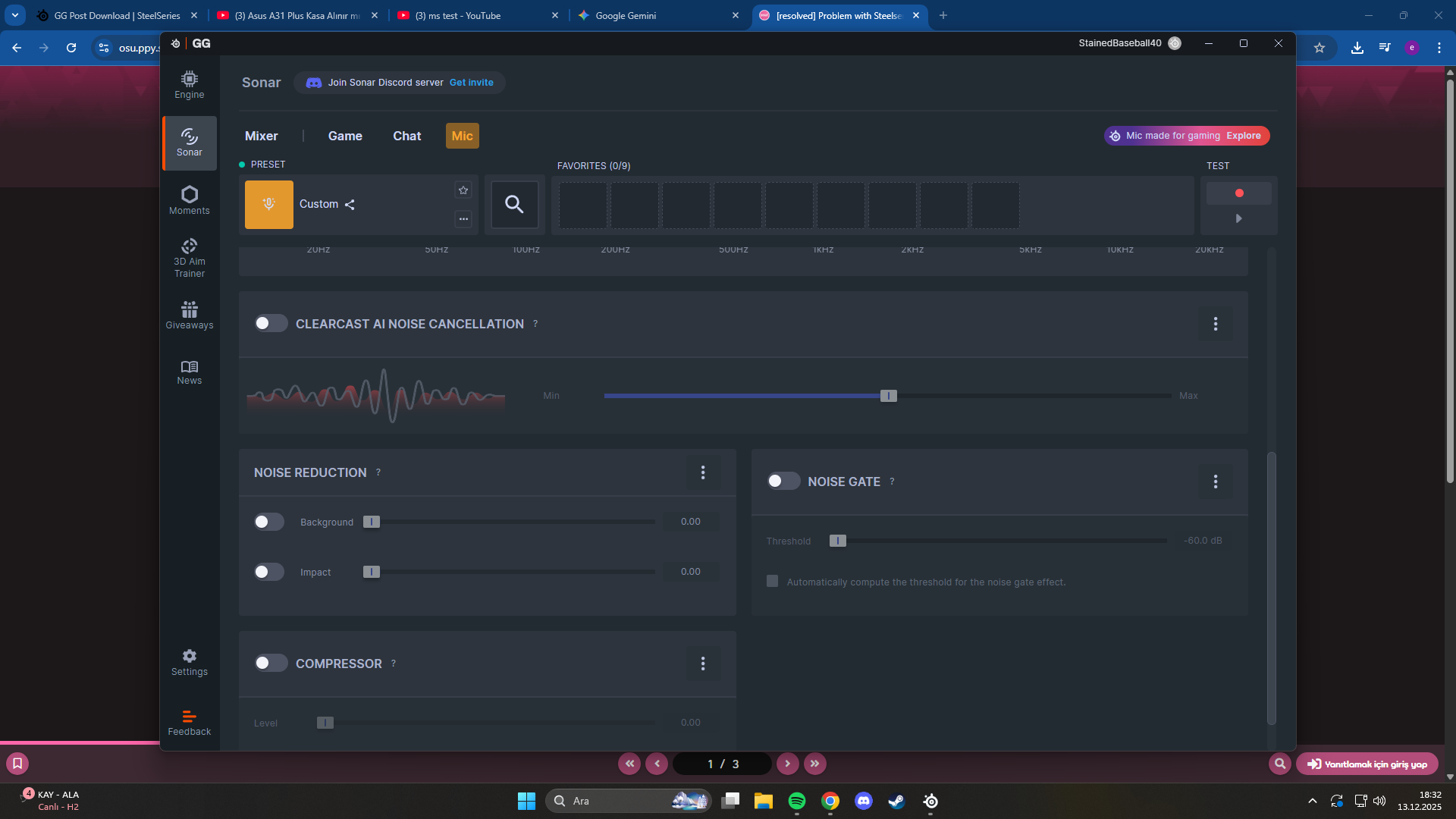Click the ClearCast noise cancellation slider handle
This screenshot has width=1456, height=819.
(889, 396)
